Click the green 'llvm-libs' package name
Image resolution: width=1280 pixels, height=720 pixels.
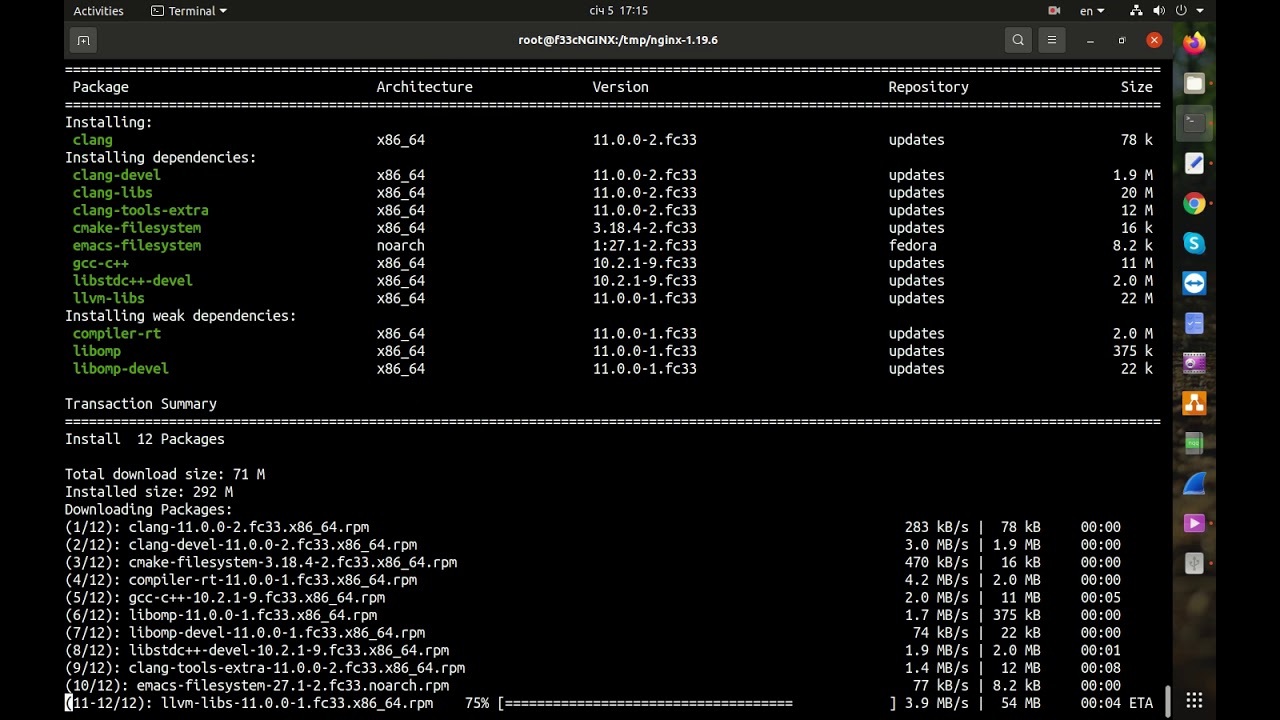pos(109,298)
